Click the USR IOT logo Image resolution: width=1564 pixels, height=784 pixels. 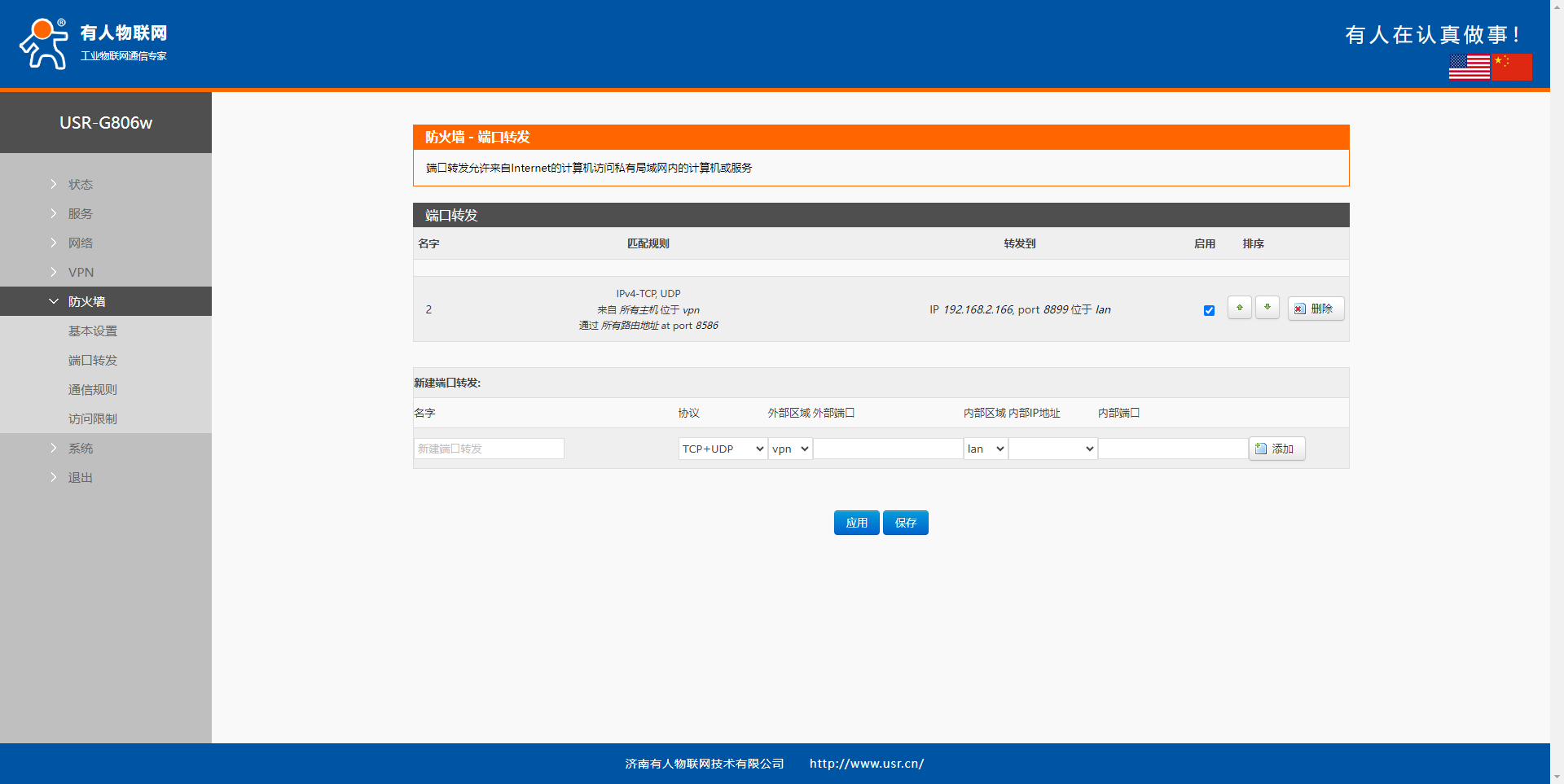(93, 44)
